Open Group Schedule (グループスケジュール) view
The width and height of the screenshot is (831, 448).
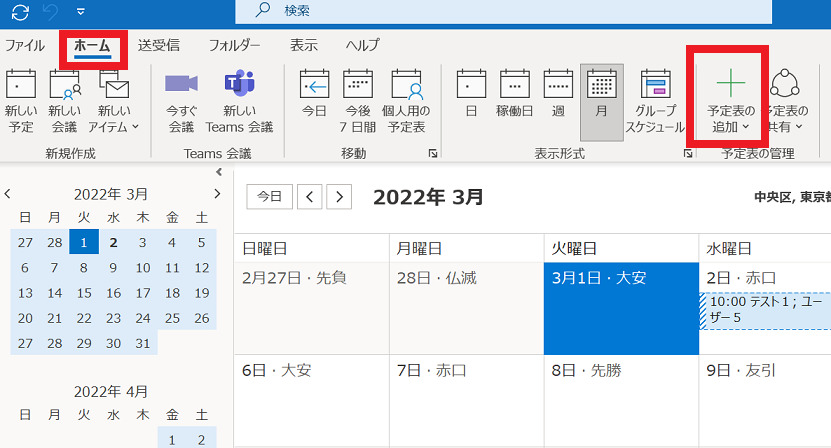tap(654, 100)
